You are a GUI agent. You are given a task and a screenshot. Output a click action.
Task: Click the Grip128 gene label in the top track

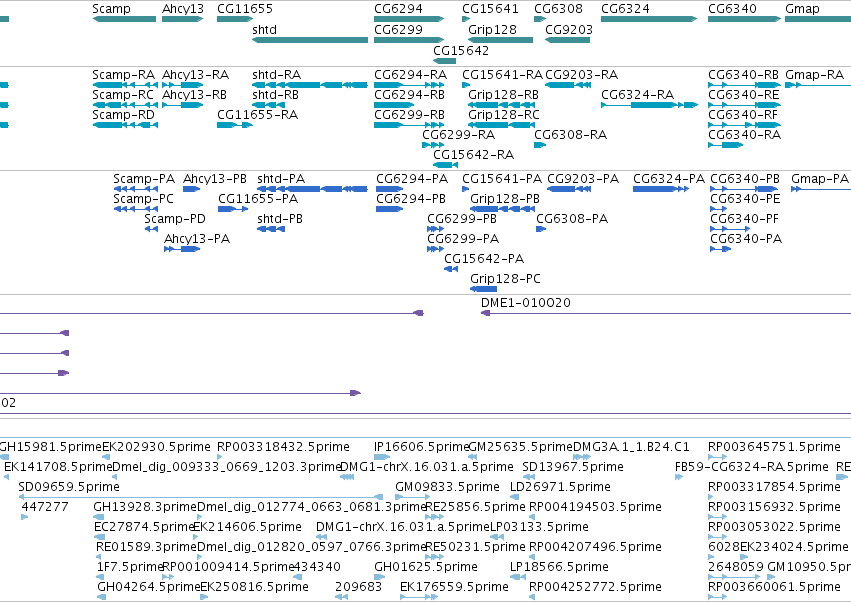(x=492, y=29)
